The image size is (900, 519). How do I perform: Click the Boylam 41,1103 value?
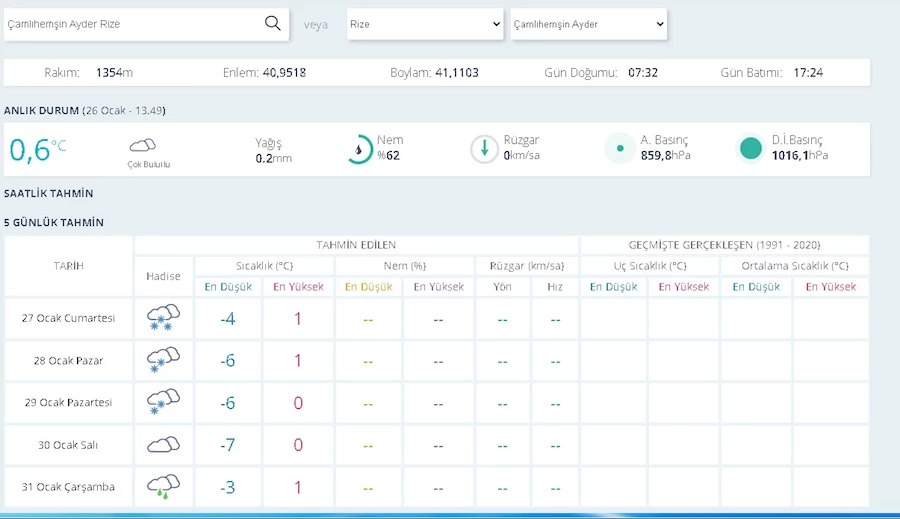(457, 73)
